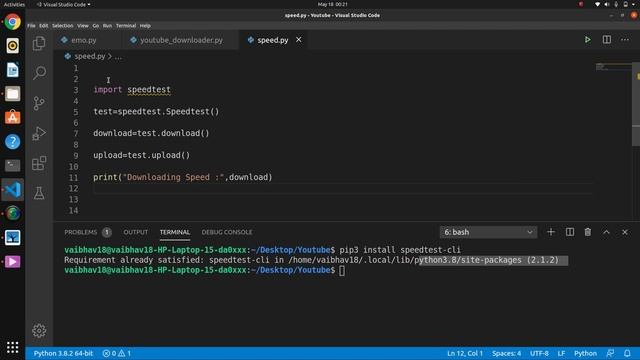Open Terminal app from the dock
This screenshot has height=360, width=640.
[x=13, y=165]
